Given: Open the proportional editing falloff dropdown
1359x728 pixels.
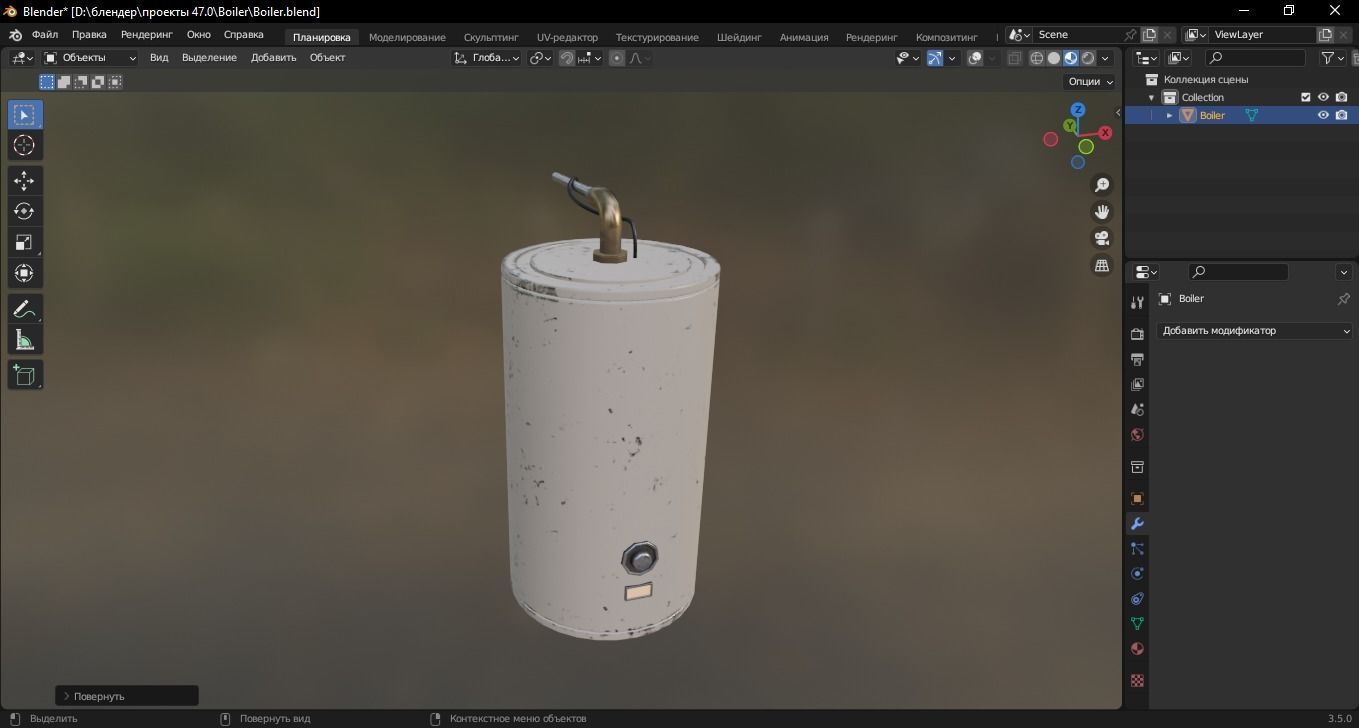Looking at the screenshot, I should point(637,58).
